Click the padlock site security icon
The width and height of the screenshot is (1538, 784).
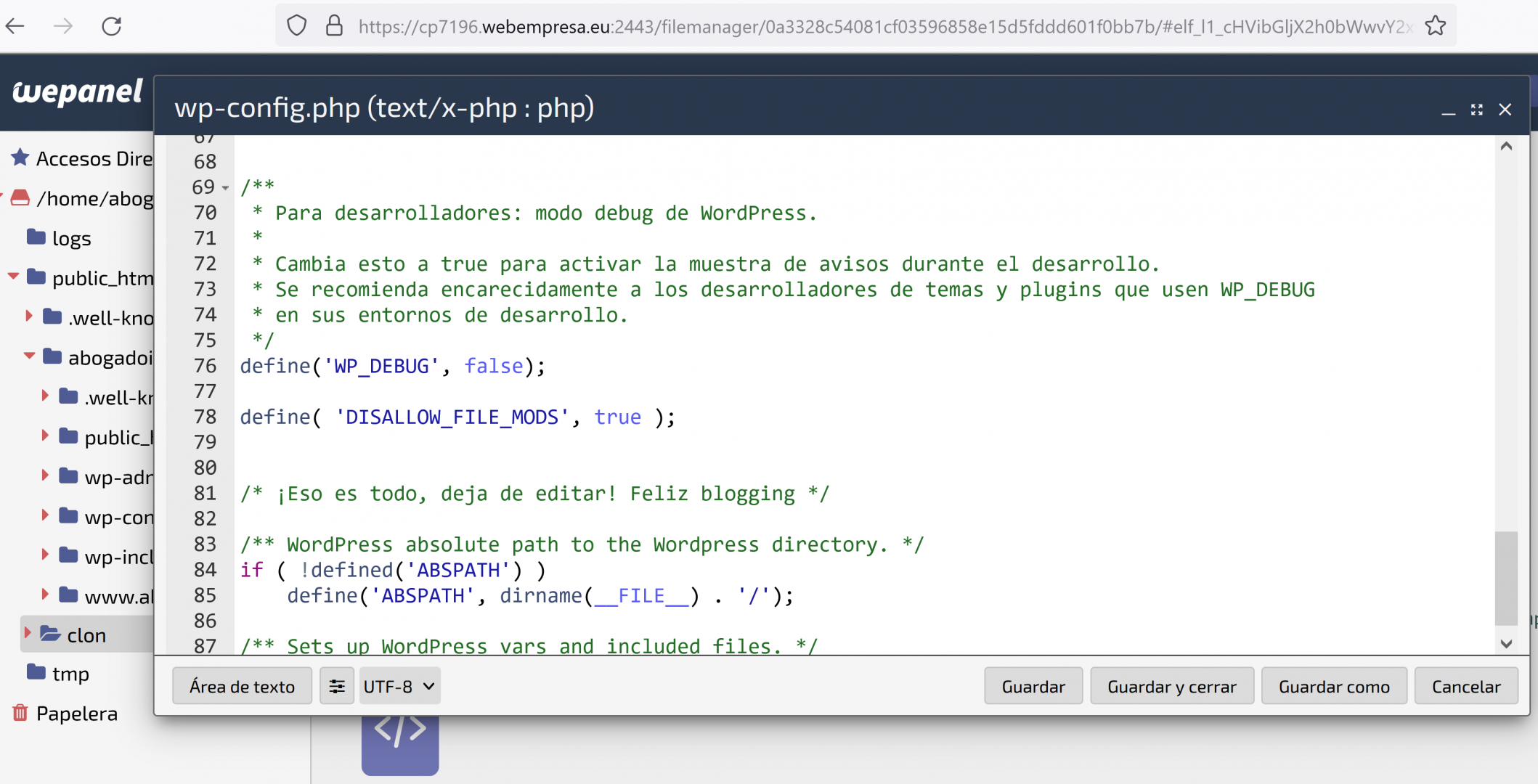[334, 26]
